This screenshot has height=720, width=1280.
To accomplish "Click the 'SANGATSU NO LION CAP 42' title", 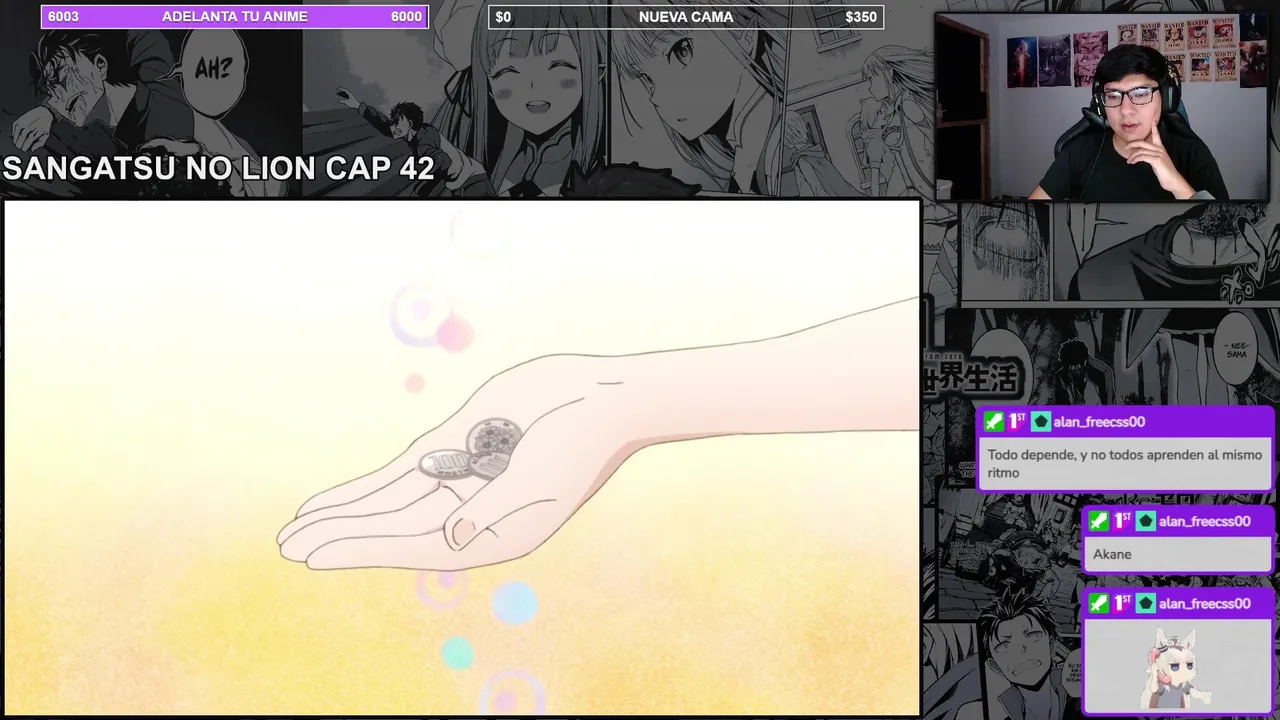I will point(219,168).
